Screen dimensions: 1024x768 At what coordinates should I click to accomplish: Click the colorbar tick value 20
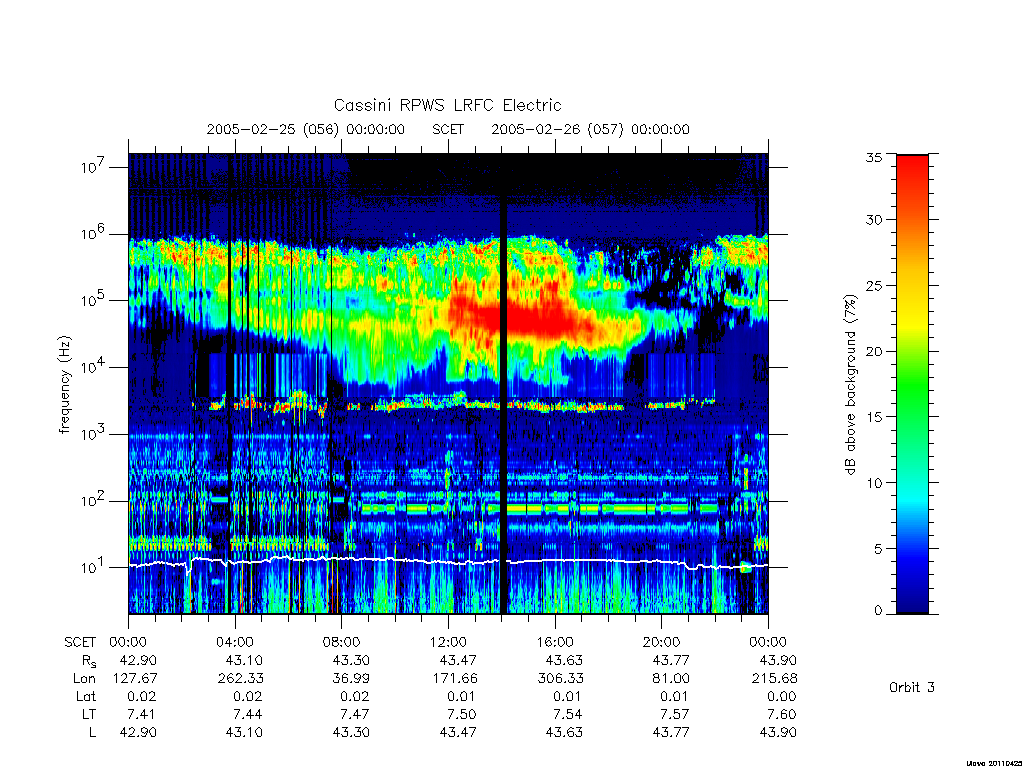click(x=874, y=351)
